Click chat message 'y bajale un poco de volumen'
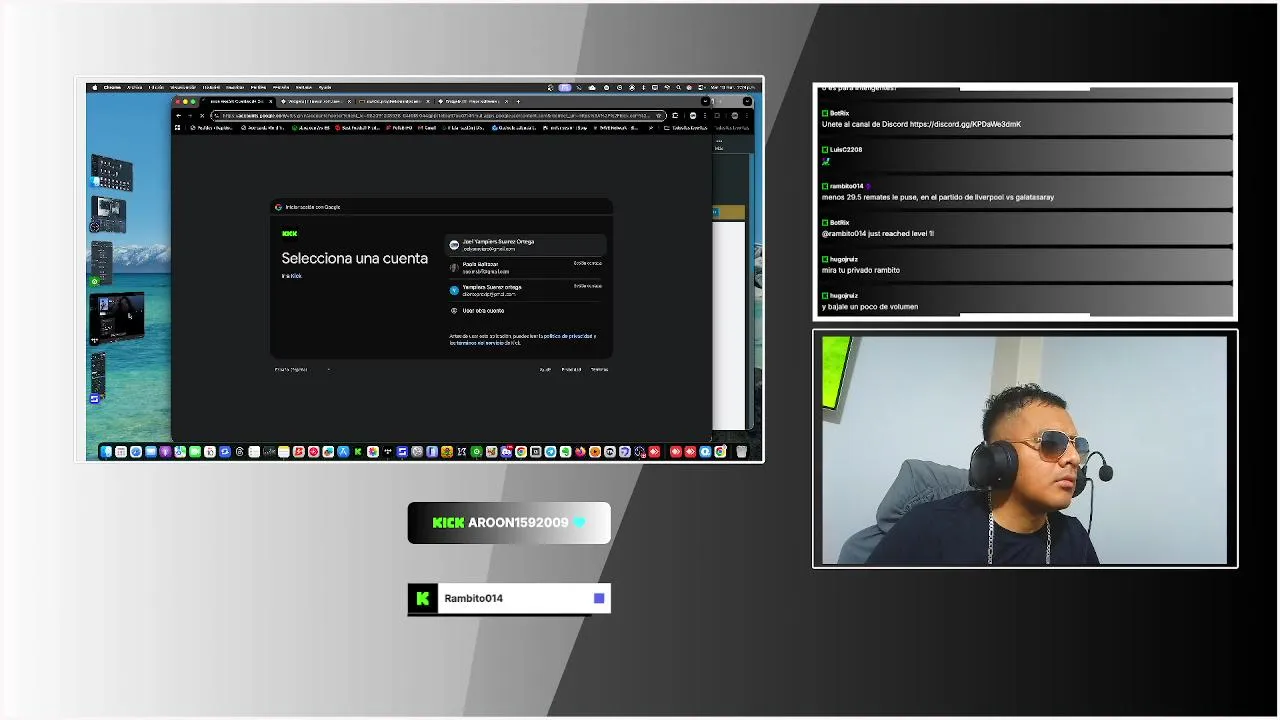Image resolution: width=1280 pixels, height=720 pixels. pyautogui.click(x=870, y=306)
